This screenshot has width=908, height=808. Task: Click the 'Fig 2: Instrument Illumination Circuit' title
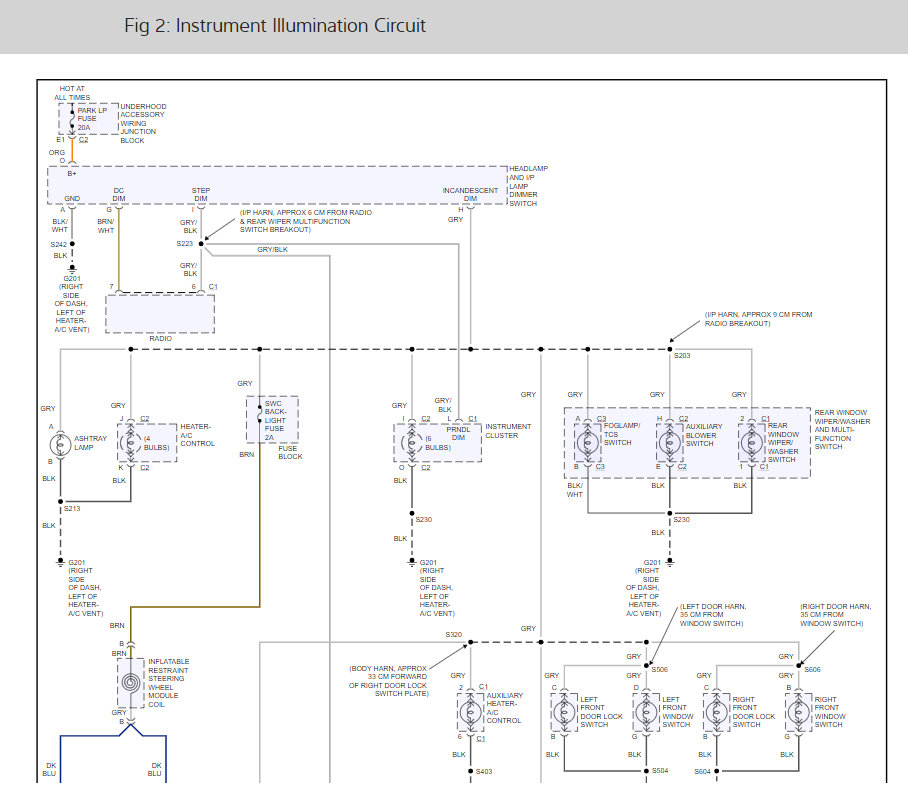point(275,26)
